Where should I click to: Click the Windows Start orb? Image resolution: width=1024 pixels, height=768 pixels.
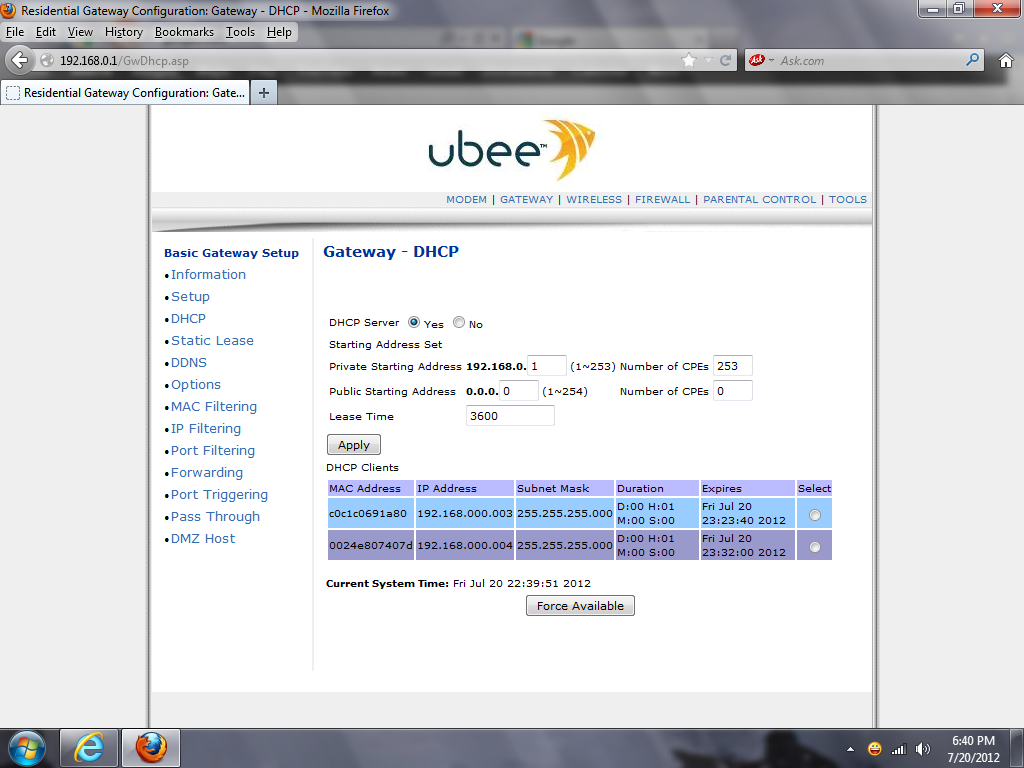(x=26, y=747)
